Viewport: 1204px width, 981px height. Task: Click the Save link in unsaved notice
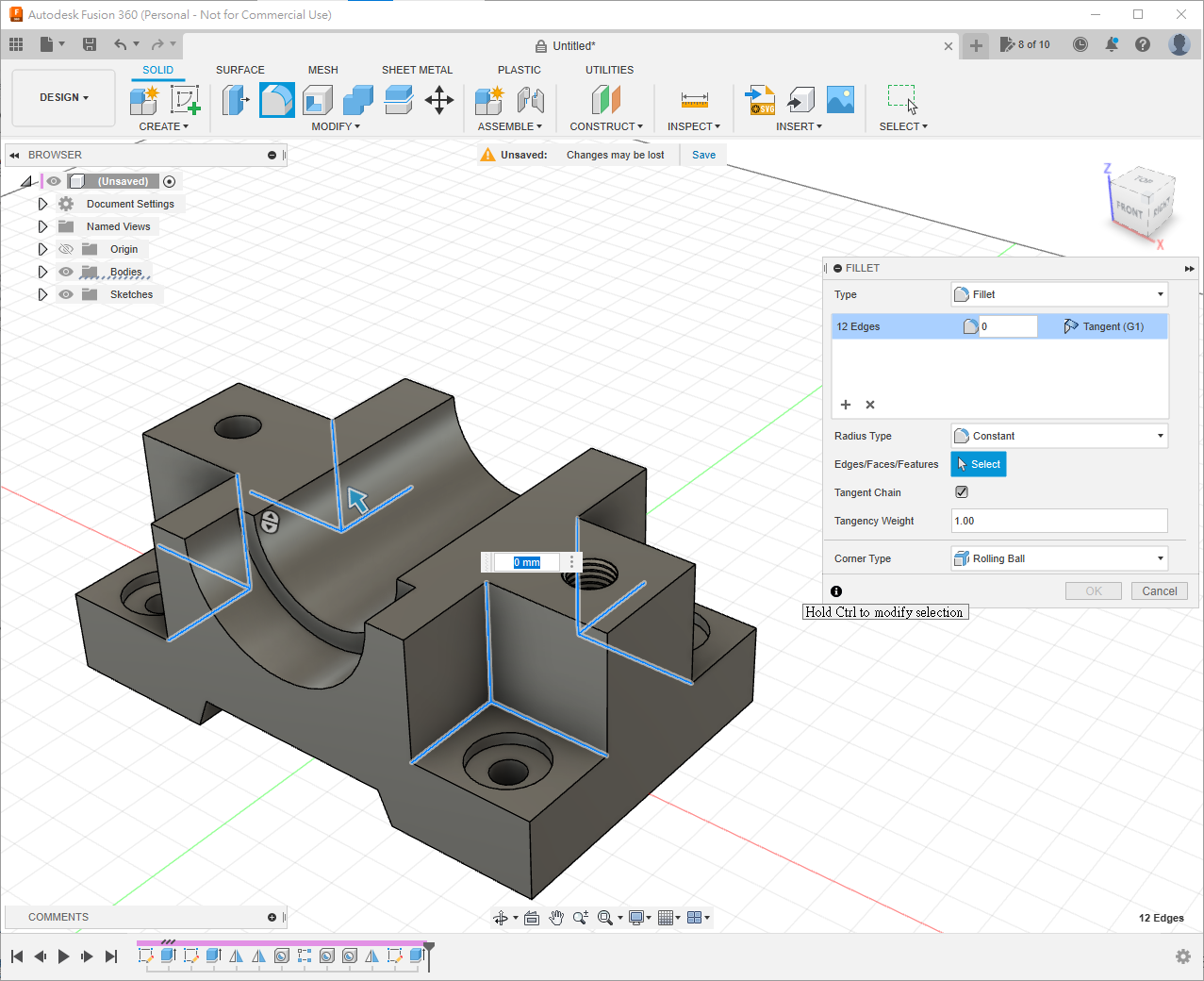[x=703, y=155]
